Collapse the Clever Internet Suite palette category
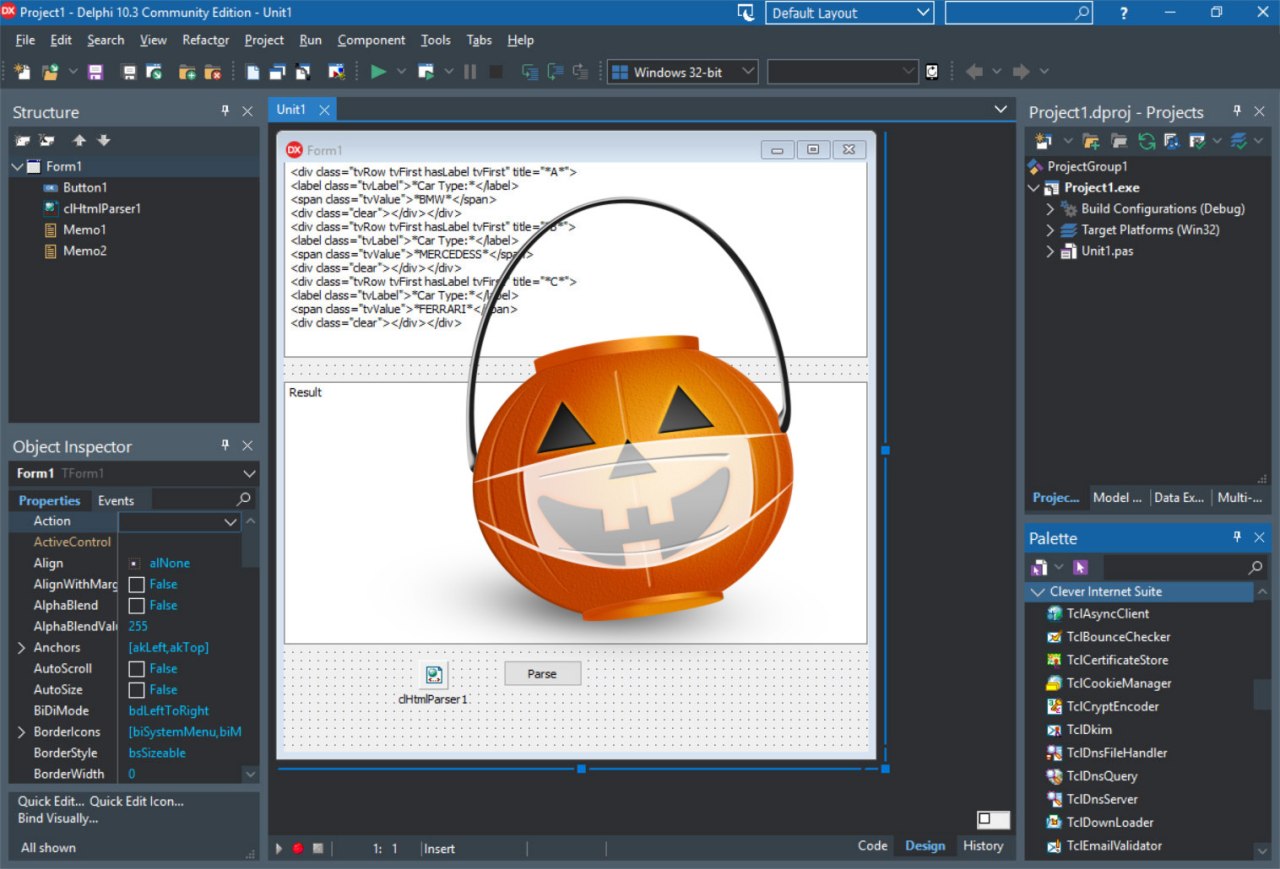This screenshot has height=869, width=1280. click(x=1037, y=592)
